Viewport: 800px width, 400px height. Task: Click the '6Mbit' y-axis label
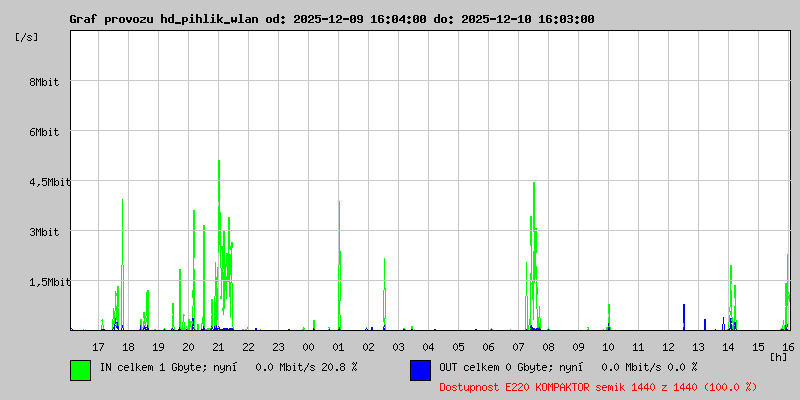(x=44, y=132)
